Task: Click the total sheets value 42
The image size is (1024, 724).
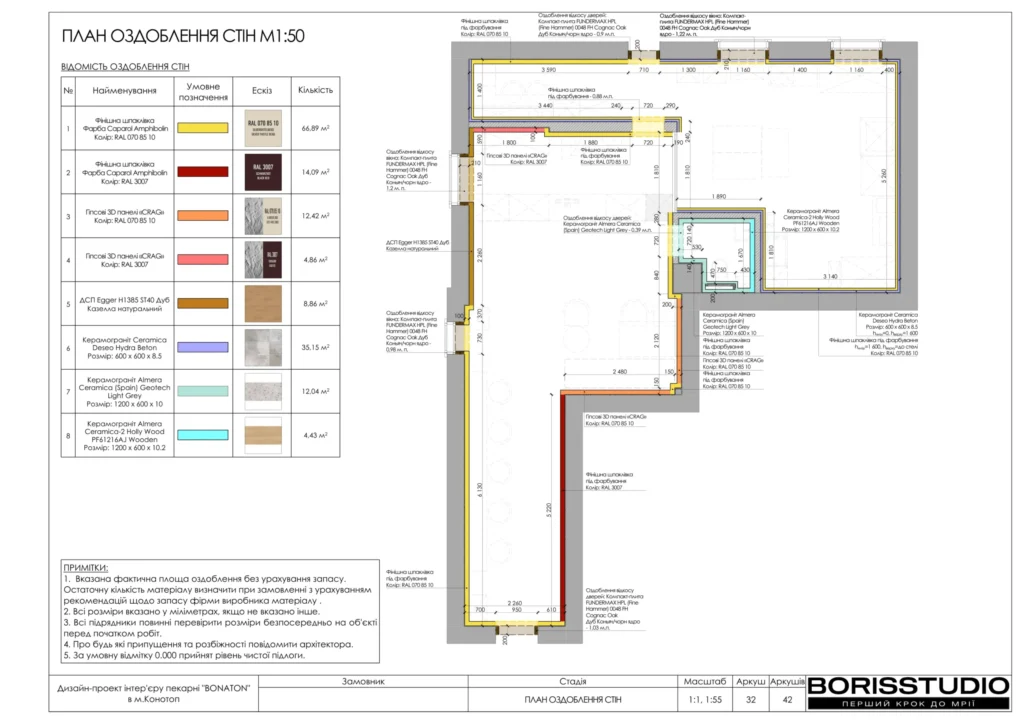Action: [788, 700]
